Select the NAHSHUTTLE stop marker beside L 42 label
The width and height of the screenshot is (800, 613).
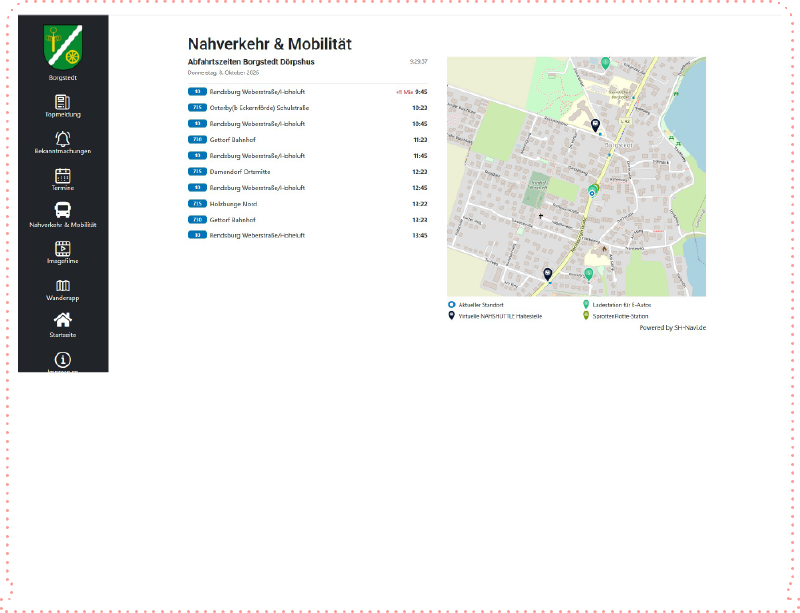click(595, 125)
